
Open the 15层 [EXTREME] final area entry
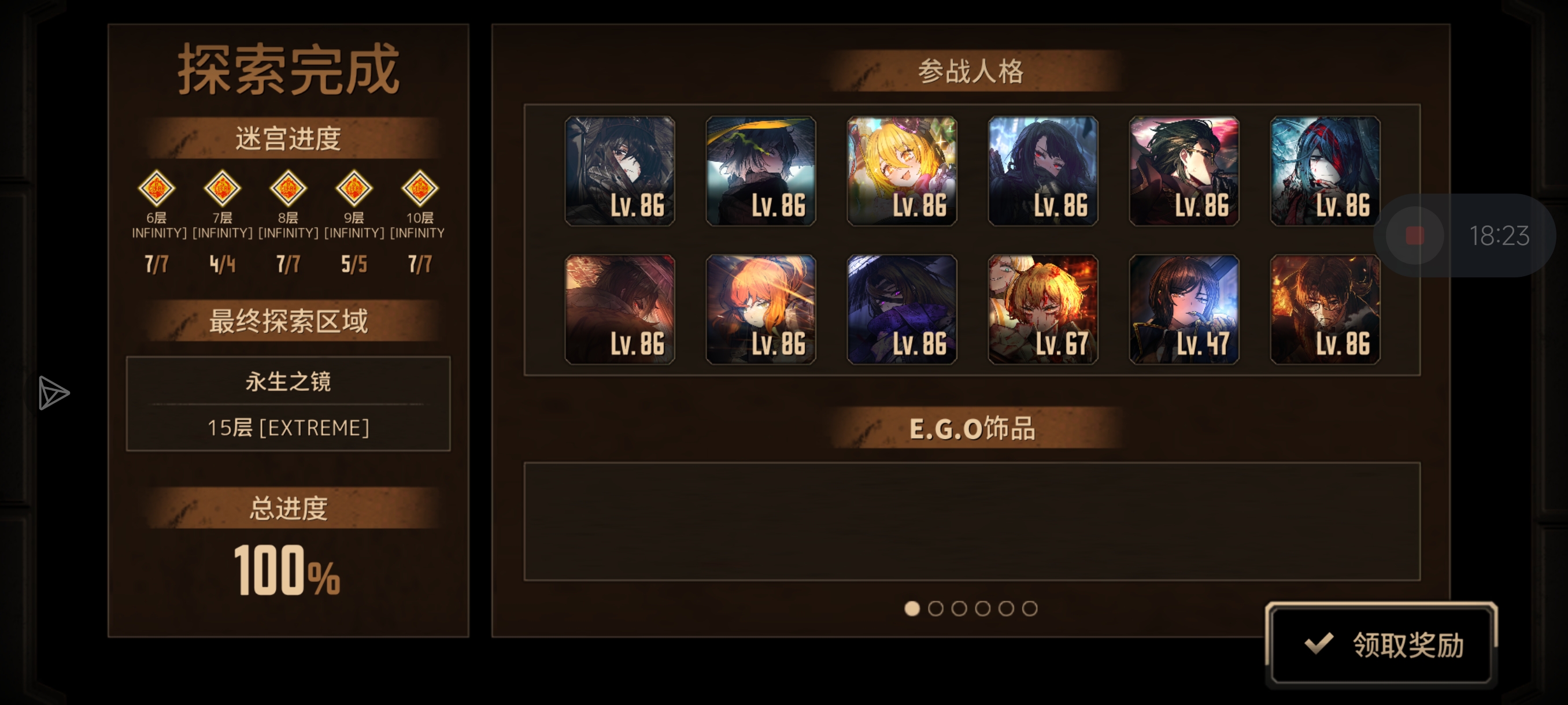288,428
